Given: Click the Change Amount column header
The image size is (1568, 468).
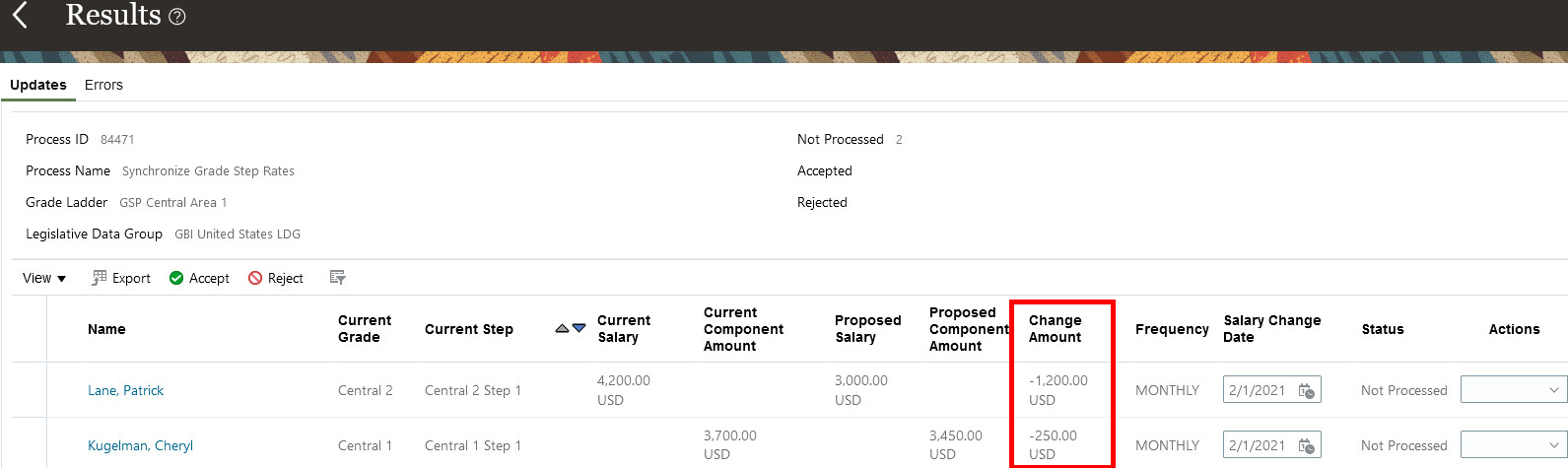Looking at the screenshot, I should [x=1055, y=329].
